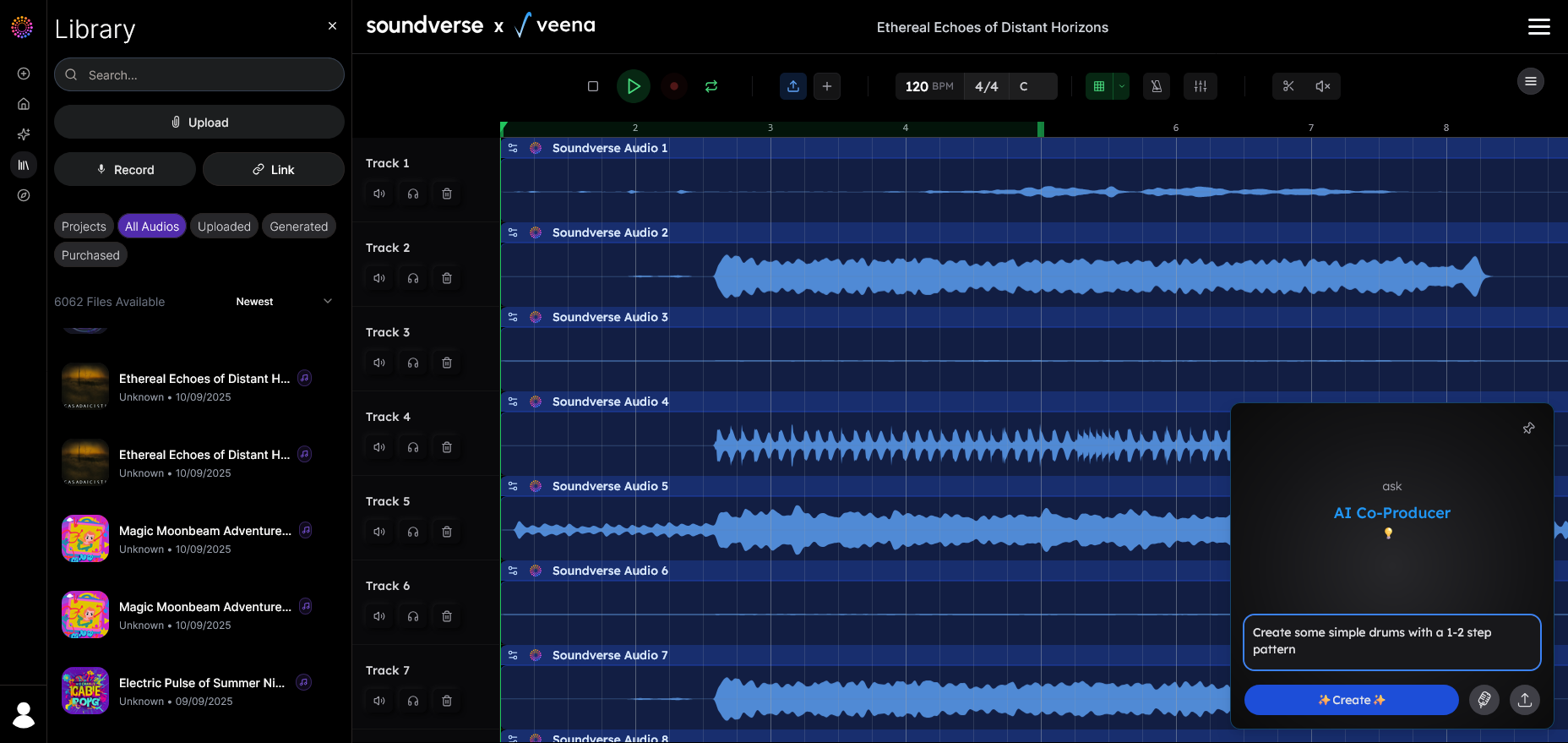The height and width of the screenshot is (743, 1568).
Task: Mute Track 2
Action: [379, 278]
